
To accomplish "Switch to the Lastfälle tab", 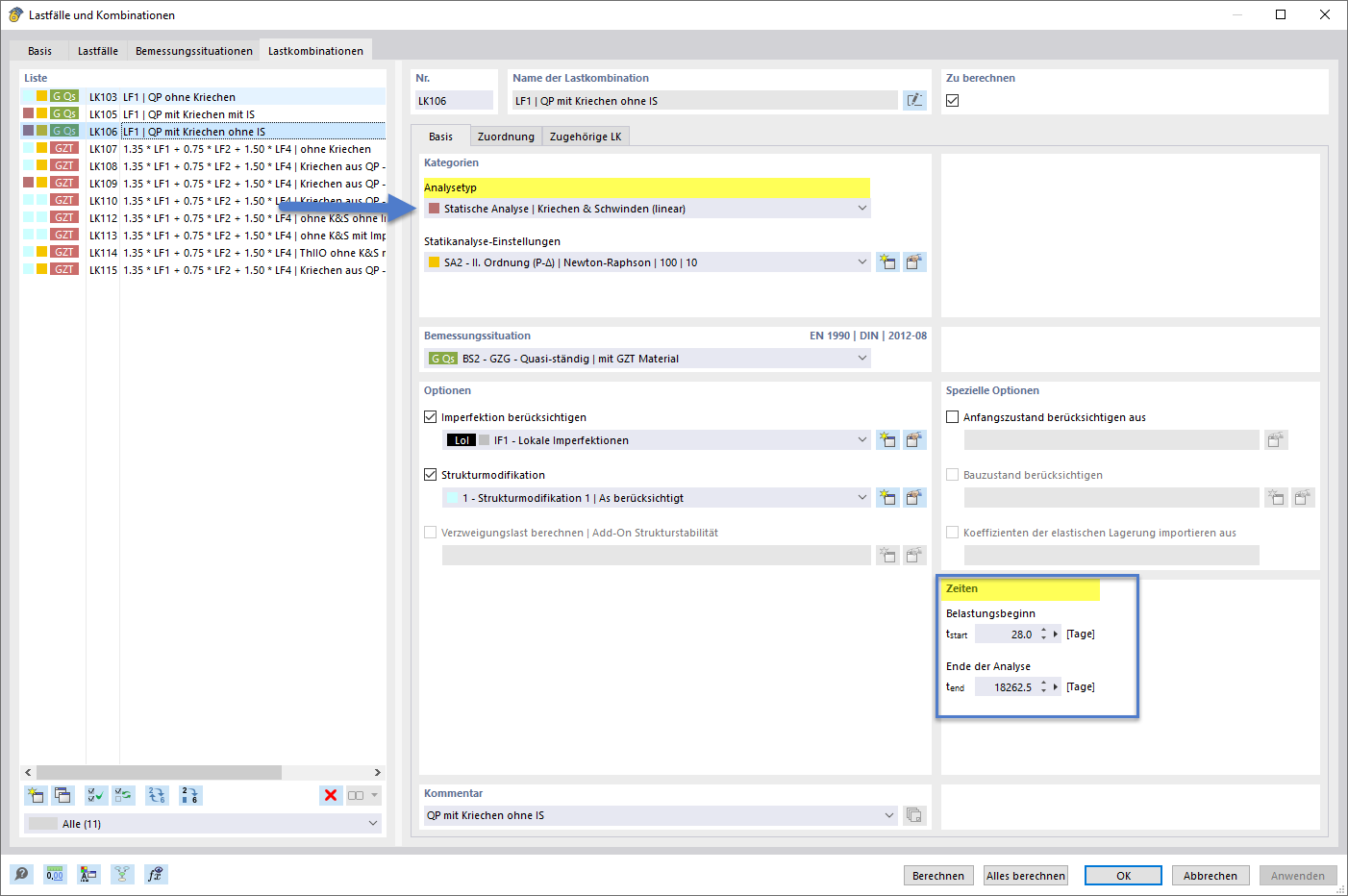I will tap(98, 51).
